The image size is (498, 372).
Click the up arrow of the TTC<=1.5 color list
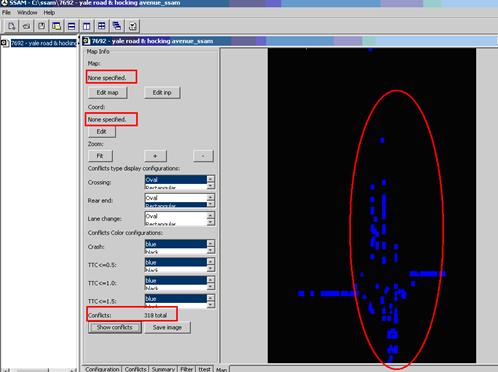pyautogui.click(x=210, y=298)
